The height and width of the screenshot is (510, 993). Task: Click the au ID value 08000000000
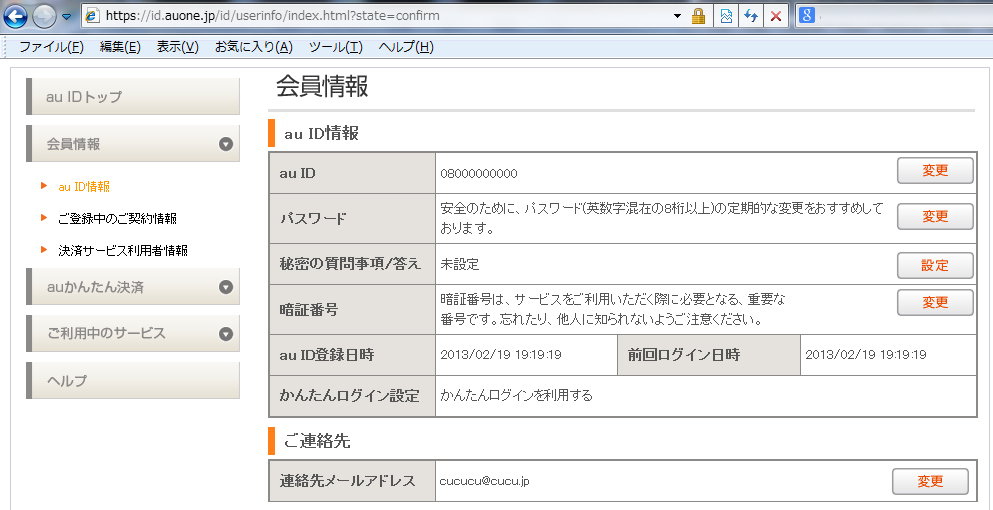(x=479, y=174)
